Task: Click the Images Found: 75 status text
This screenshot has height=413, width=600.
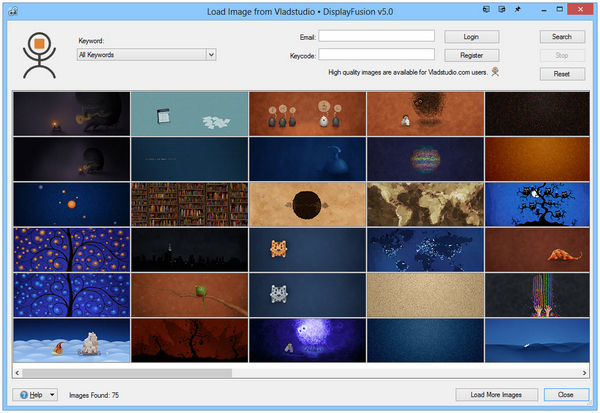Action: tap(94, 395)
